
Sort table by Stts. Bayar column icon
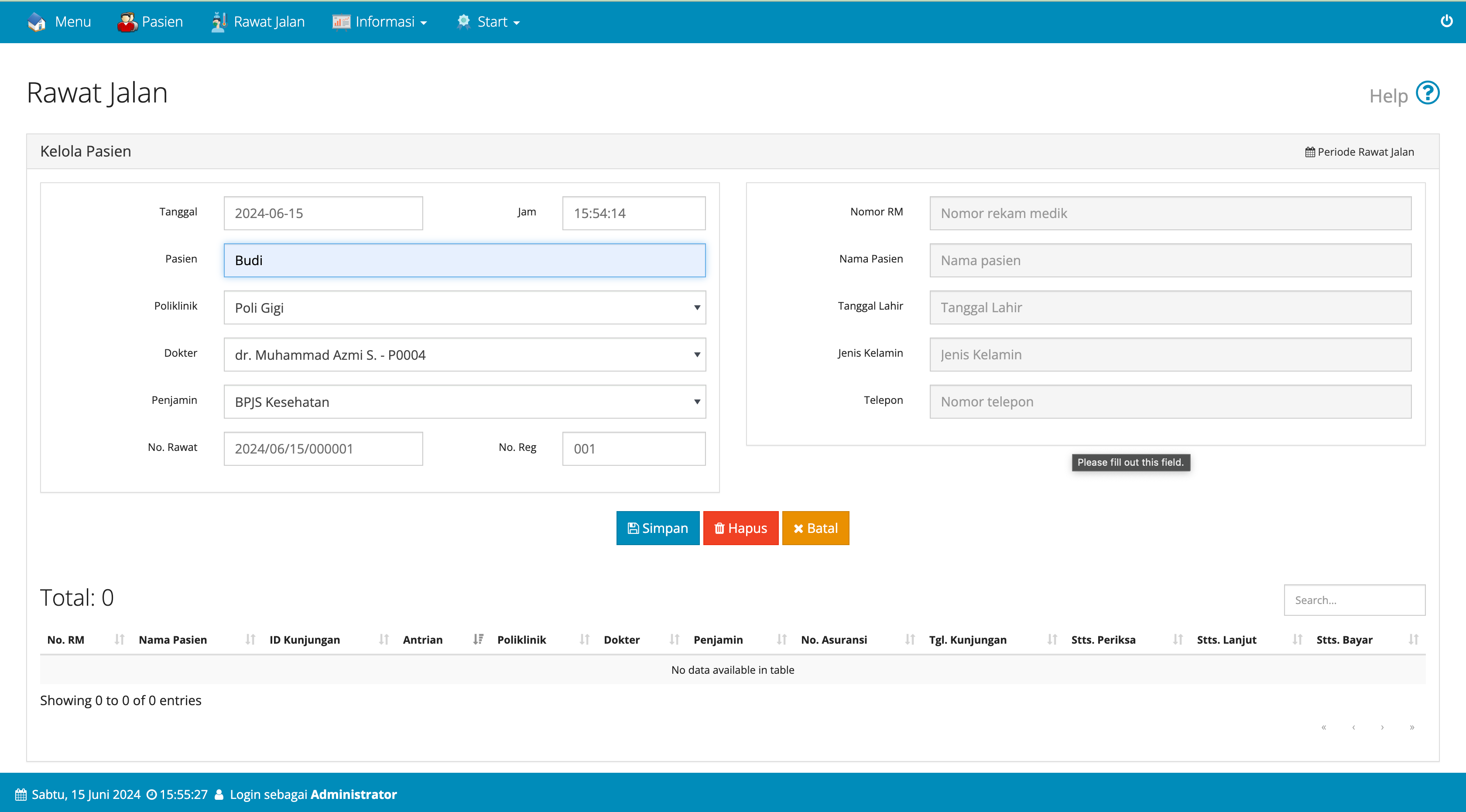1413,639
